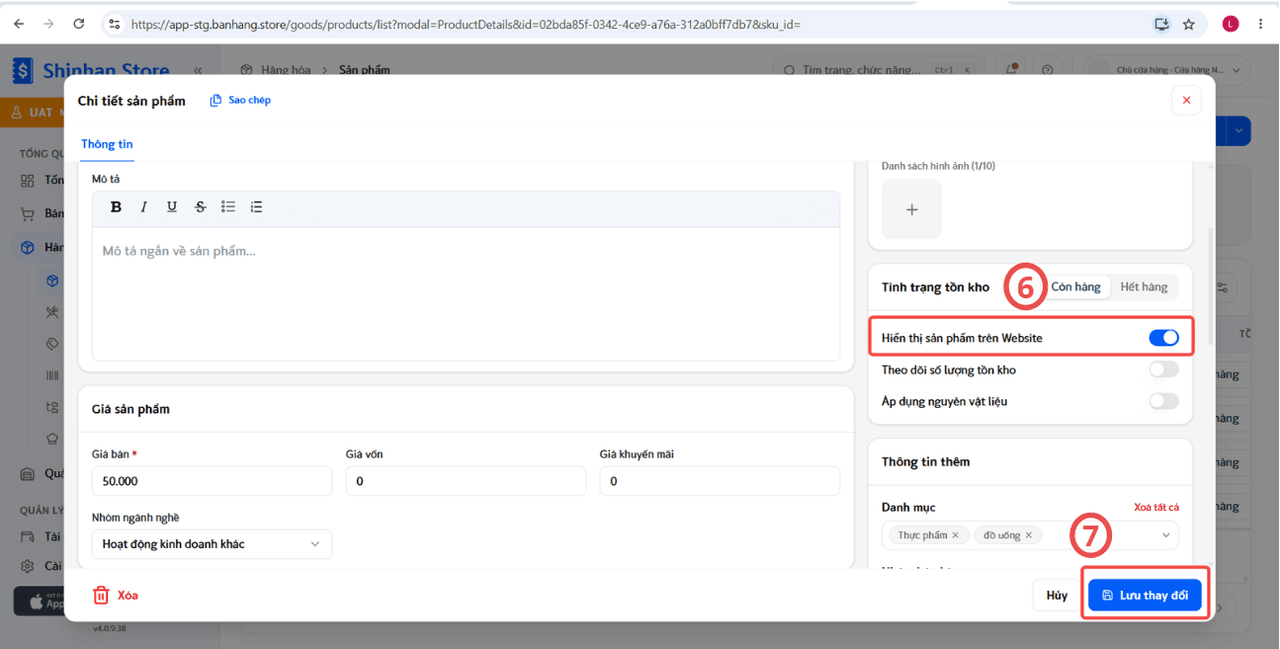Cancel with the Hủy button
The width and height of the screenshot is (1280, 649).
point(1057,595)
